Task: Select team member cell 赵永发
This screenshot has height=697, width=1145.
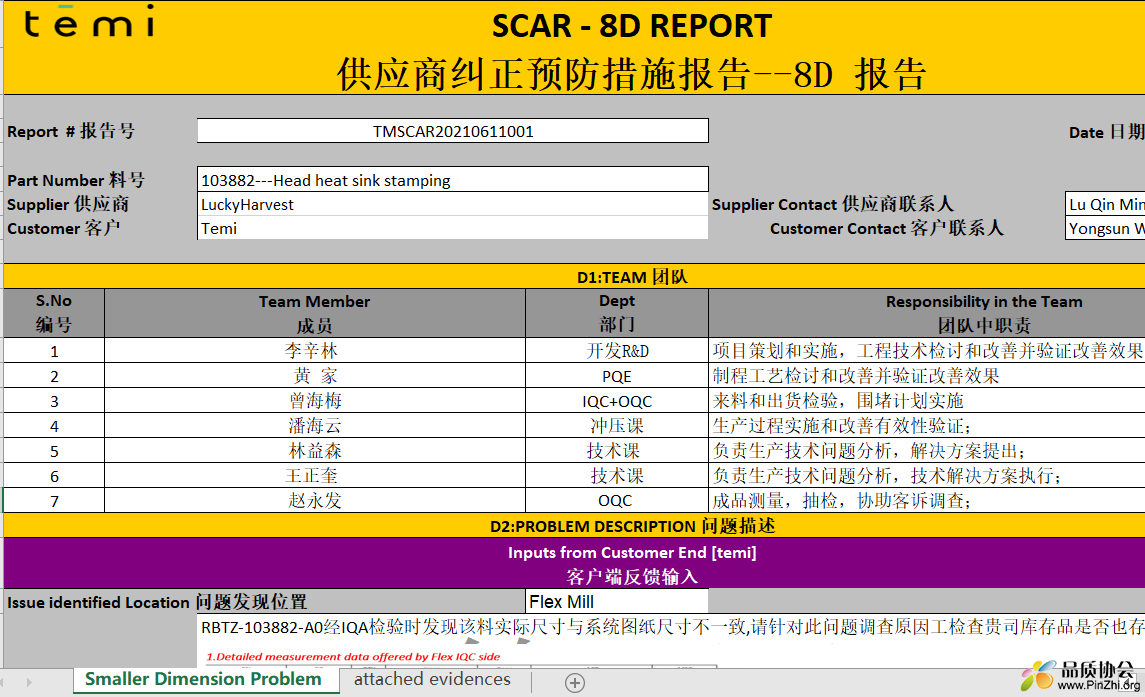Action: tap(315, 500)
